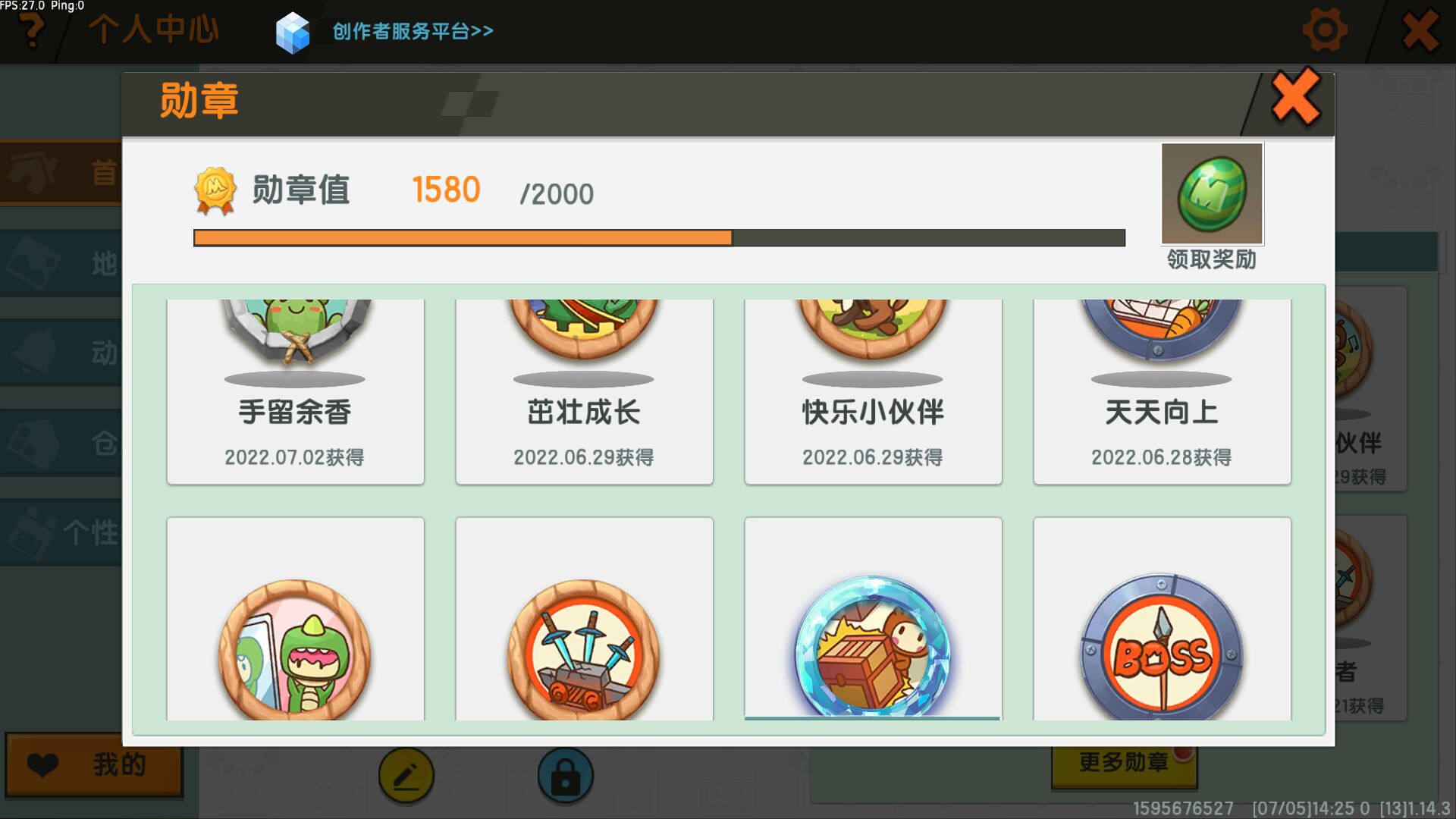1456x819 pixels.
Task: Click the medal value progress bar
Action: (659, 238)
